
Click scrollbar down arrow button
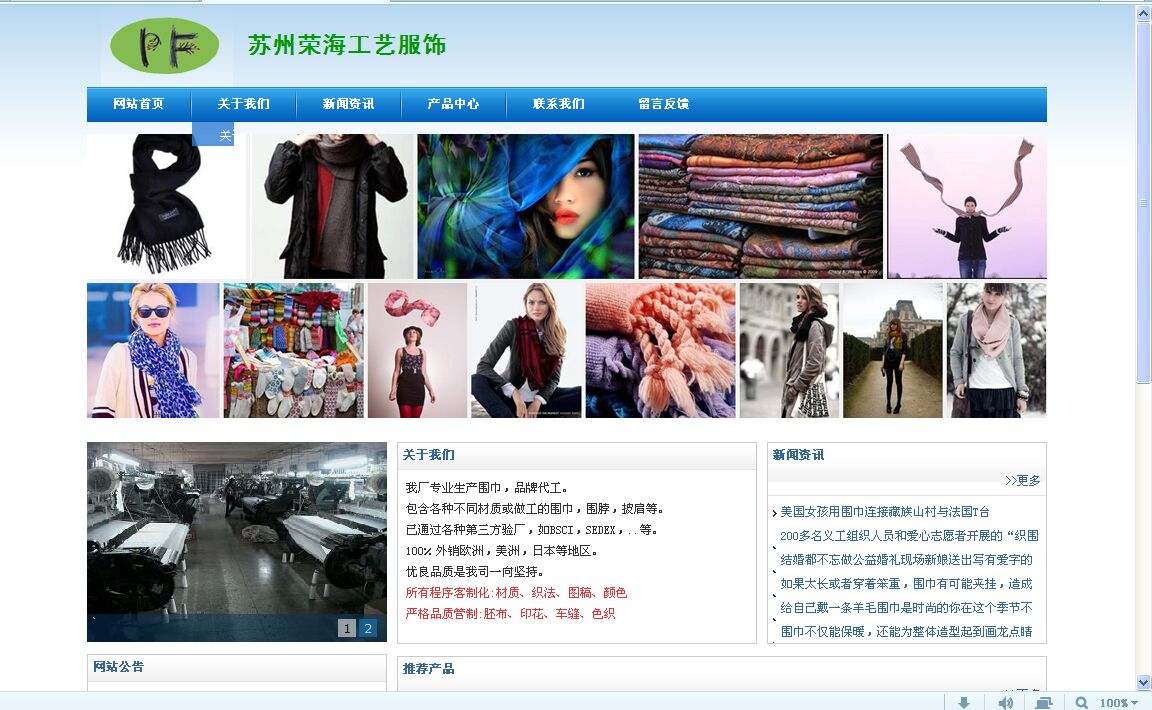tap(1143, 682)
